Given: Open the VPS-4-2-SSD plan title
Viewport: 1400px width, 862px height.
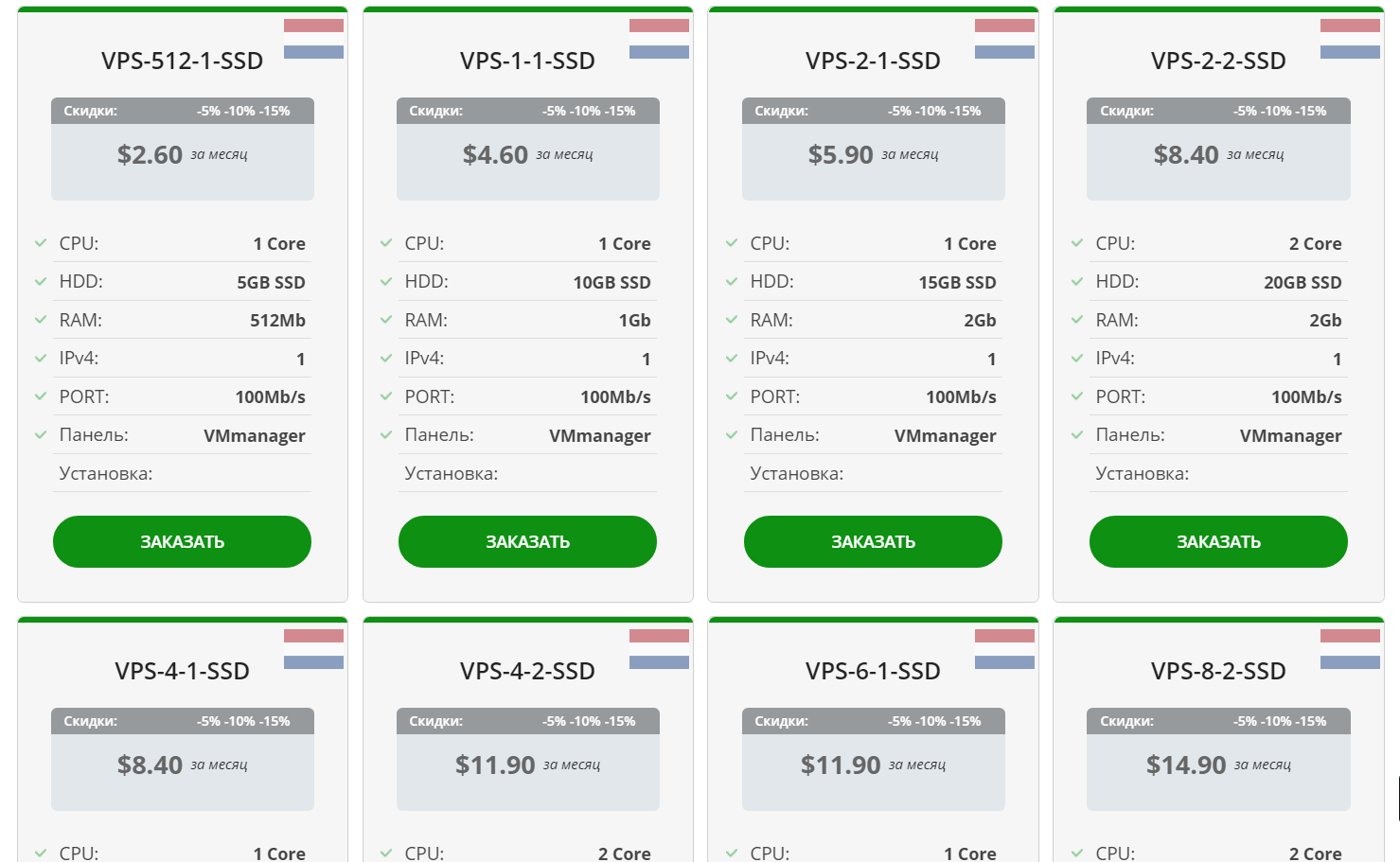Looking at the screenshot, I should coord(527,671).
